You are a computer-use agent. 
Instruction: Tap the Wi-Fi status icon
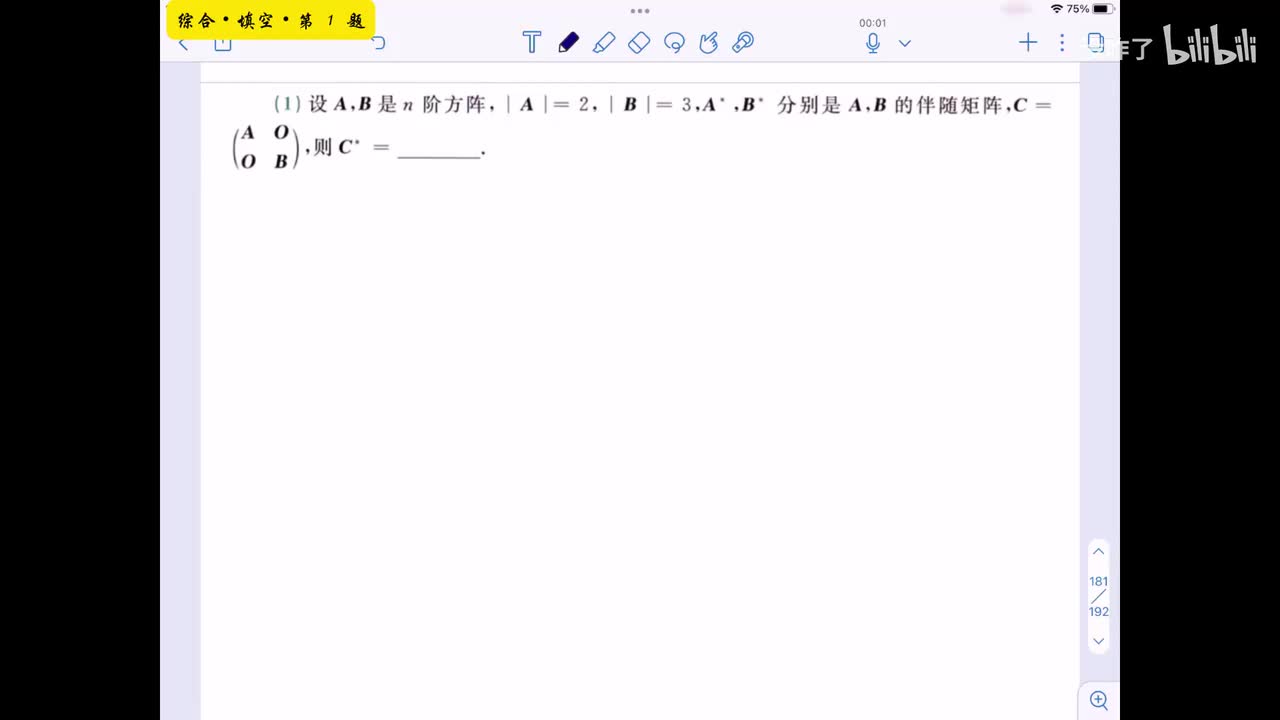click(x=1057, y=9)
